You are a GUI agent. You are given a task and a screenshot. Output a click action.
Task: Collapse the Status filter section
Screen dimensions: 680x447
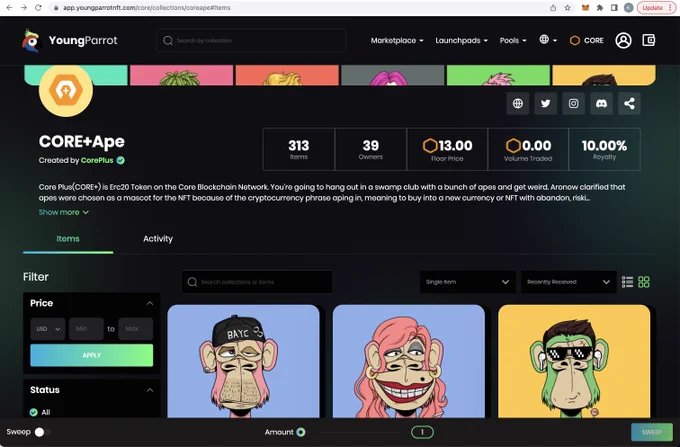[150, 390]
